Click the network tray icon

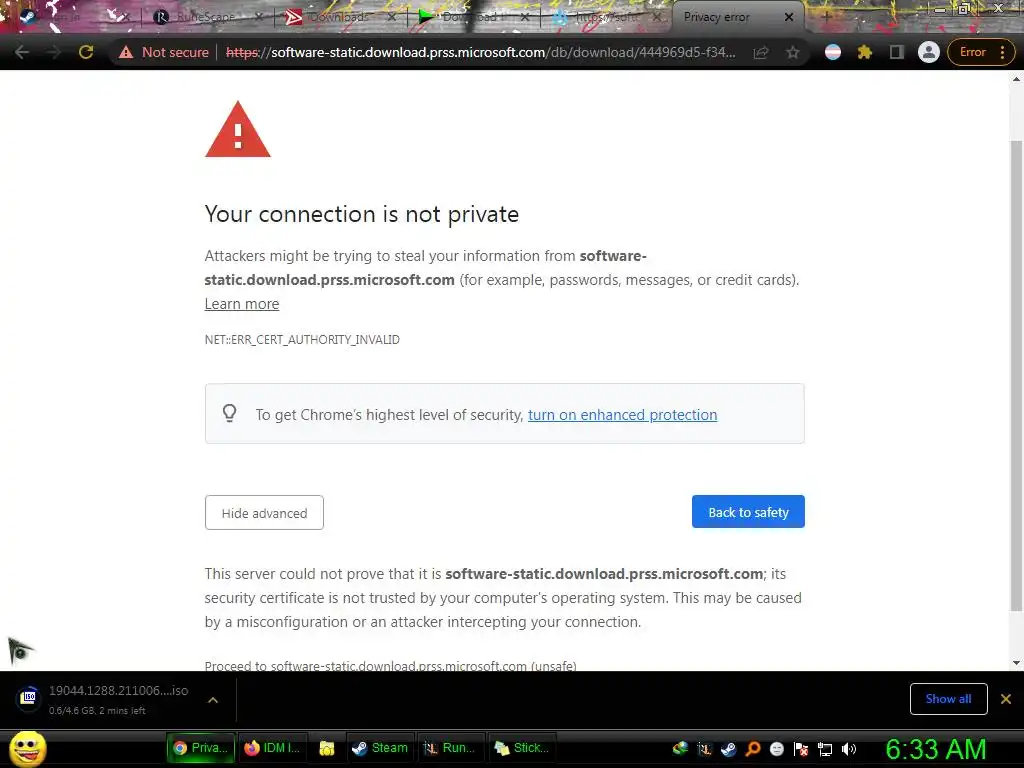click(825, 749)
